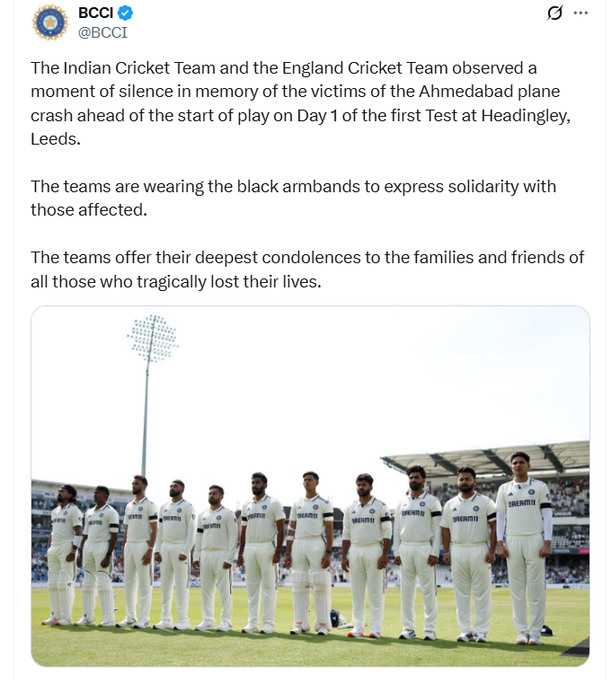Open the Grok actions icon
611x680 pixels.
click(553, 13)
